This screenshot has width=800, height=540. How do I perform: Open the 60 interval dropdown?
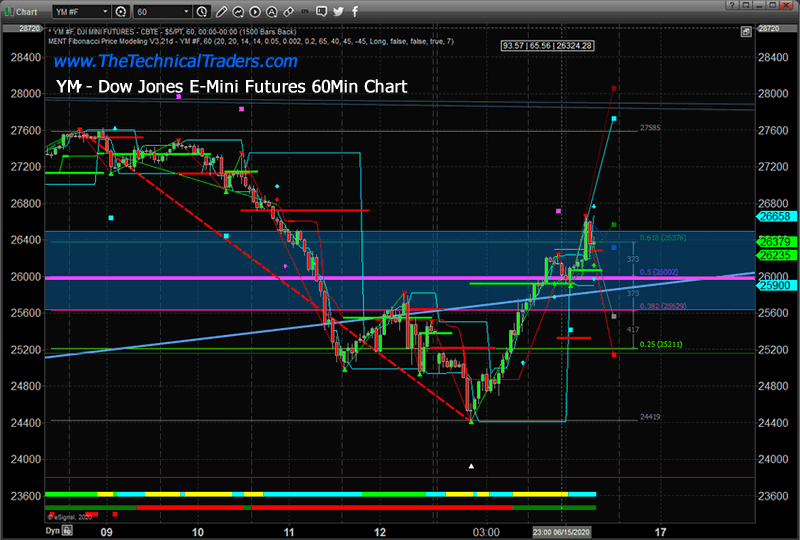point(162,11)
